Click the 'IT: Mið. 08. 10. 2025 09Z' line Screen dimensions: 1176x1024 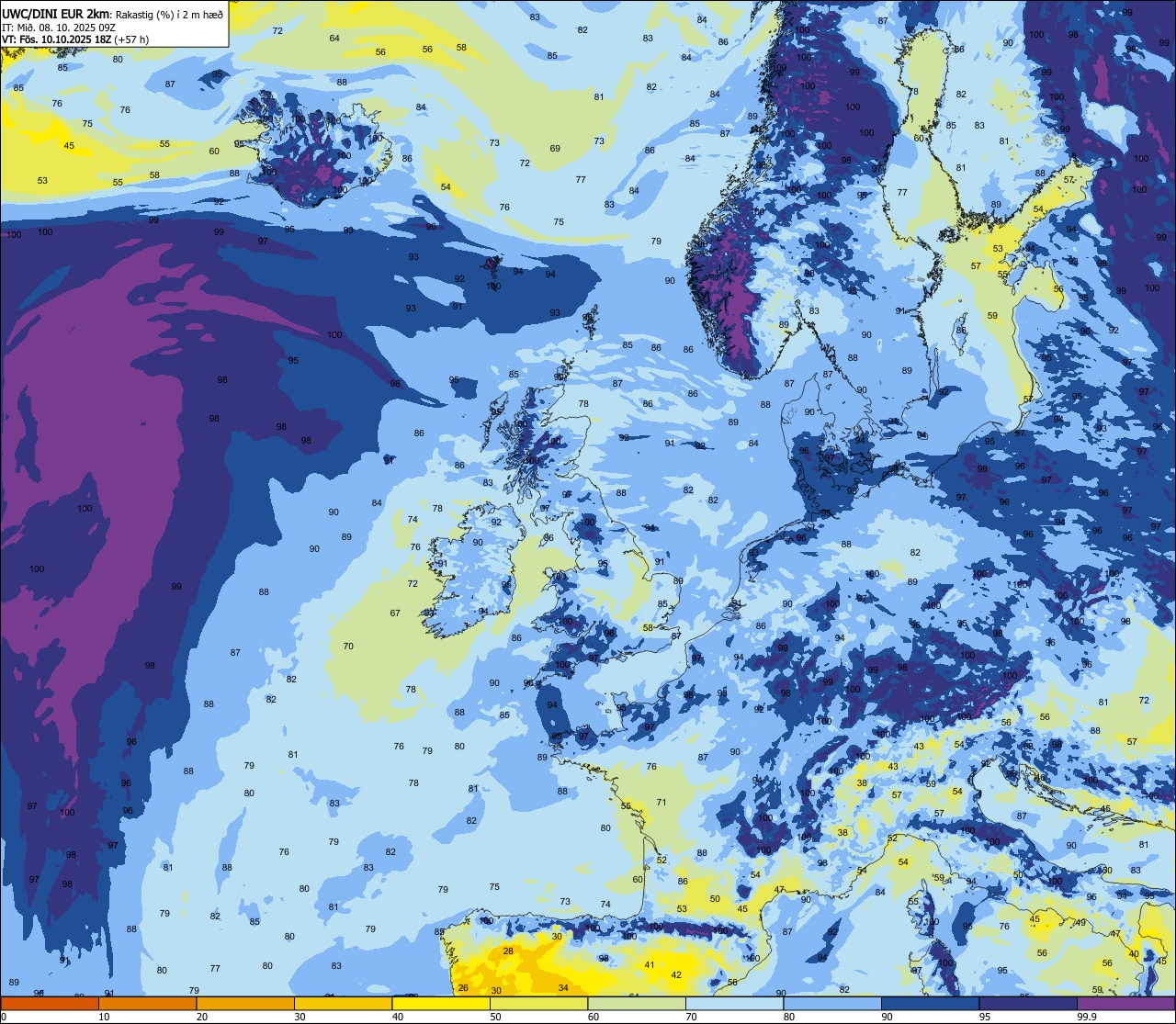coord(58,27)
